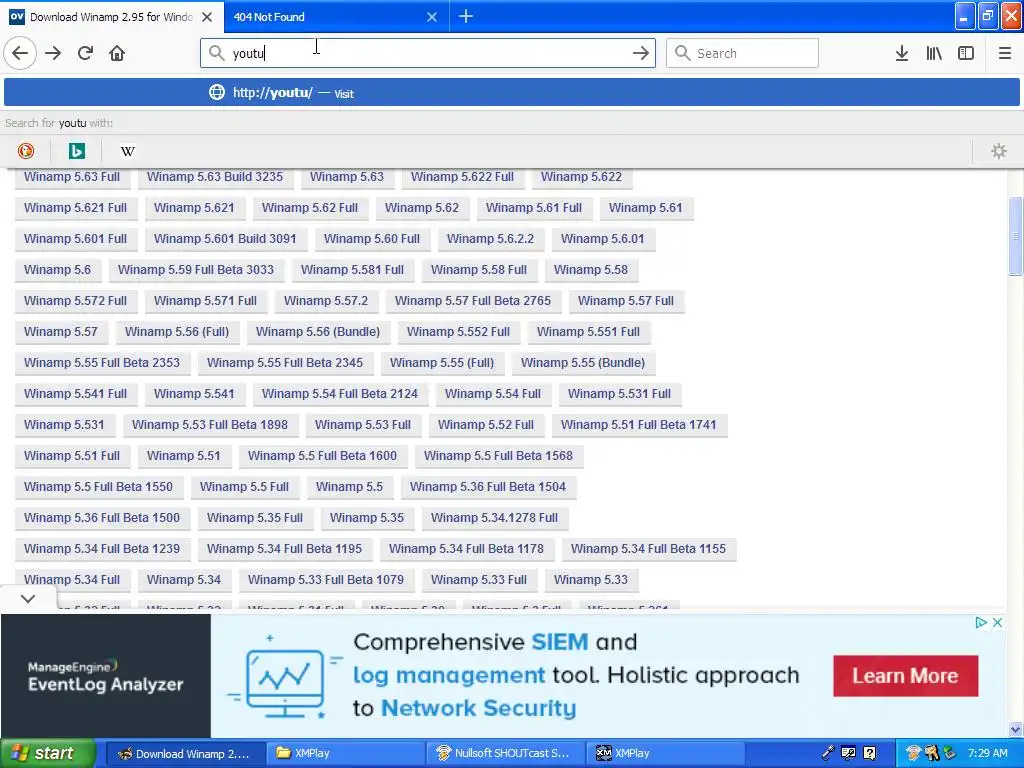Click the 7:29 AM system clock

[x=987, y=753]
